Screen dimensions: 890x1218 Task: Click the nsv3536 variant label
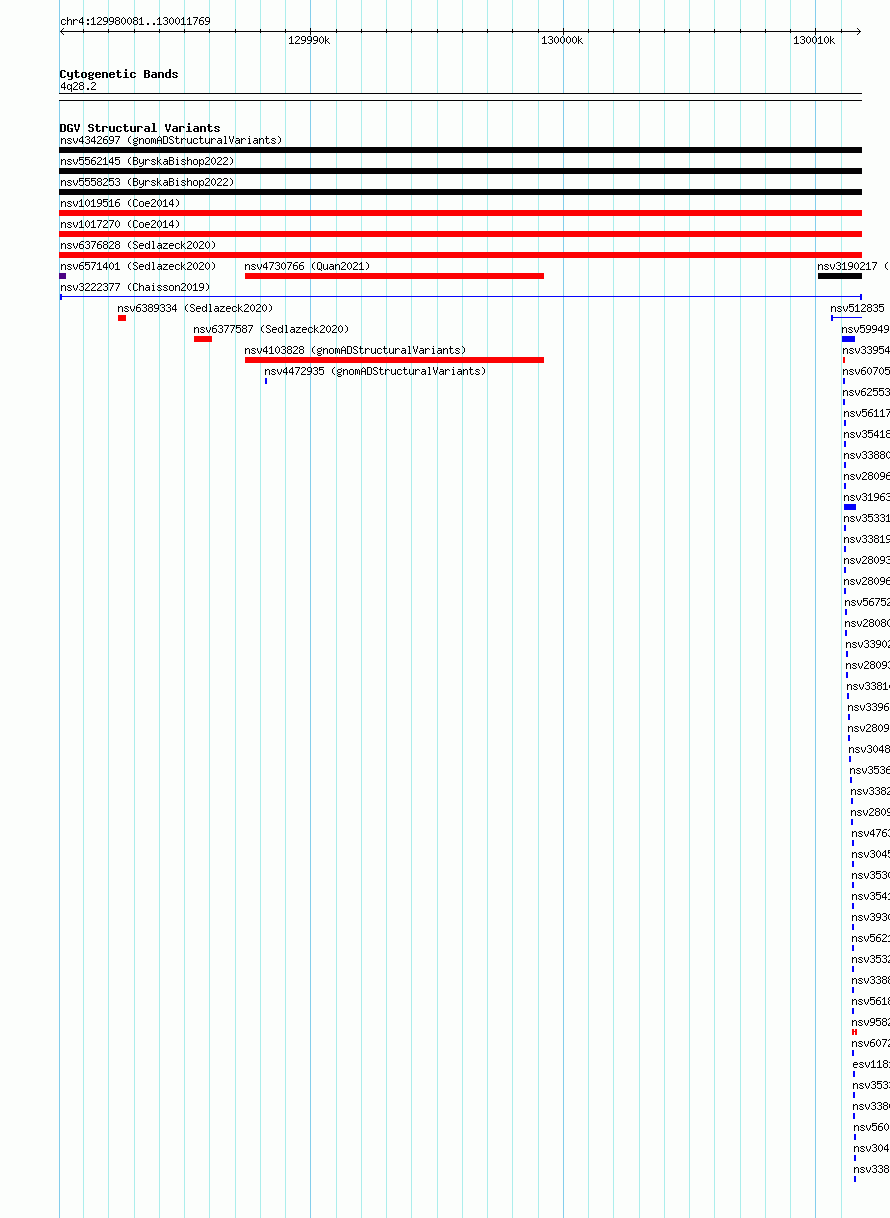click(870, 770)
